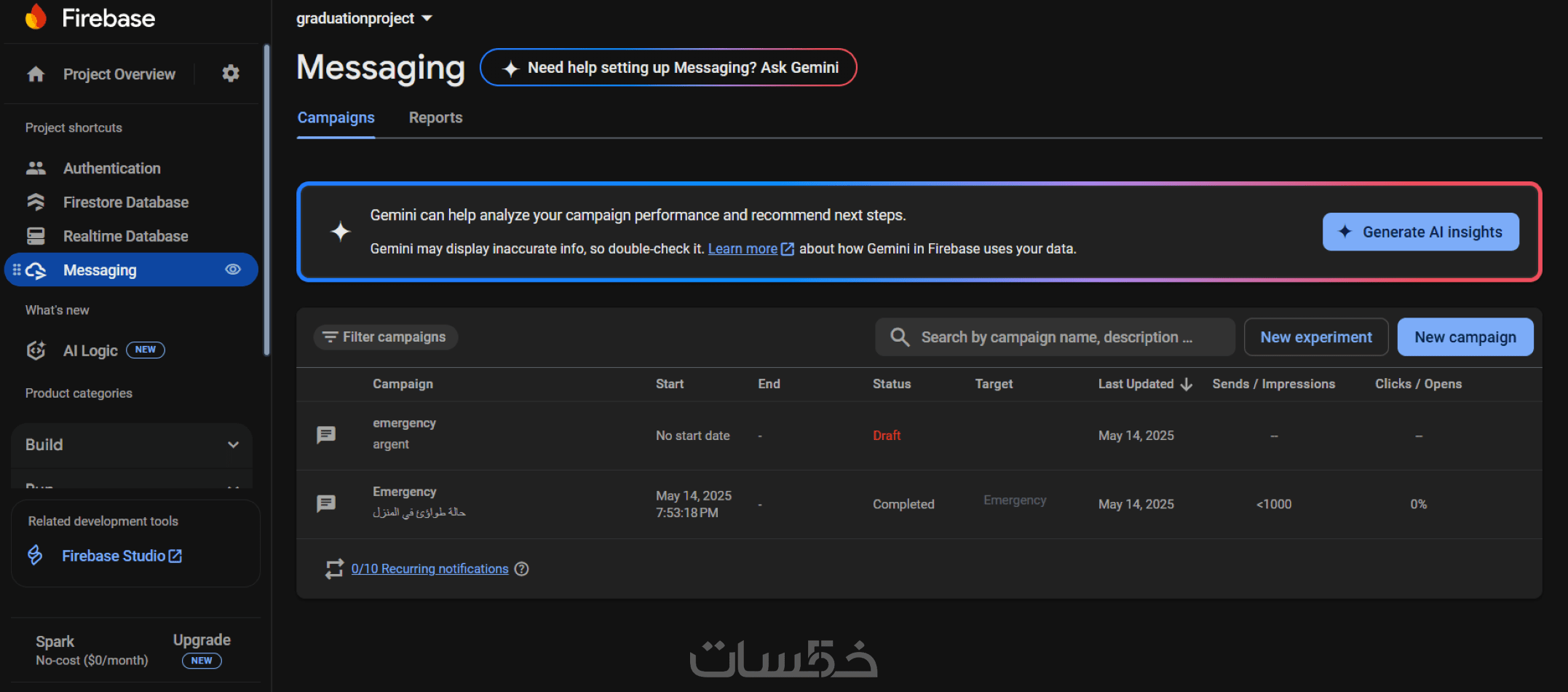Open the recurring notifications help icon
This screenshot has width=1568, height=692.
521,569
